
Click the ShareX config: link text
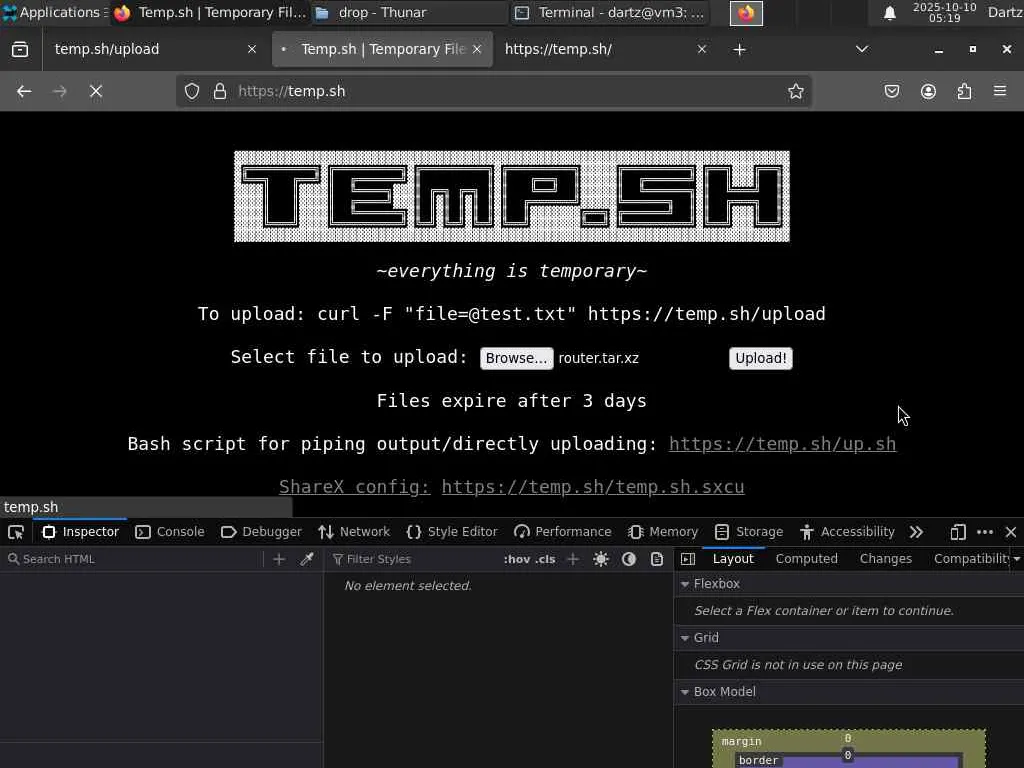(355, 487)
